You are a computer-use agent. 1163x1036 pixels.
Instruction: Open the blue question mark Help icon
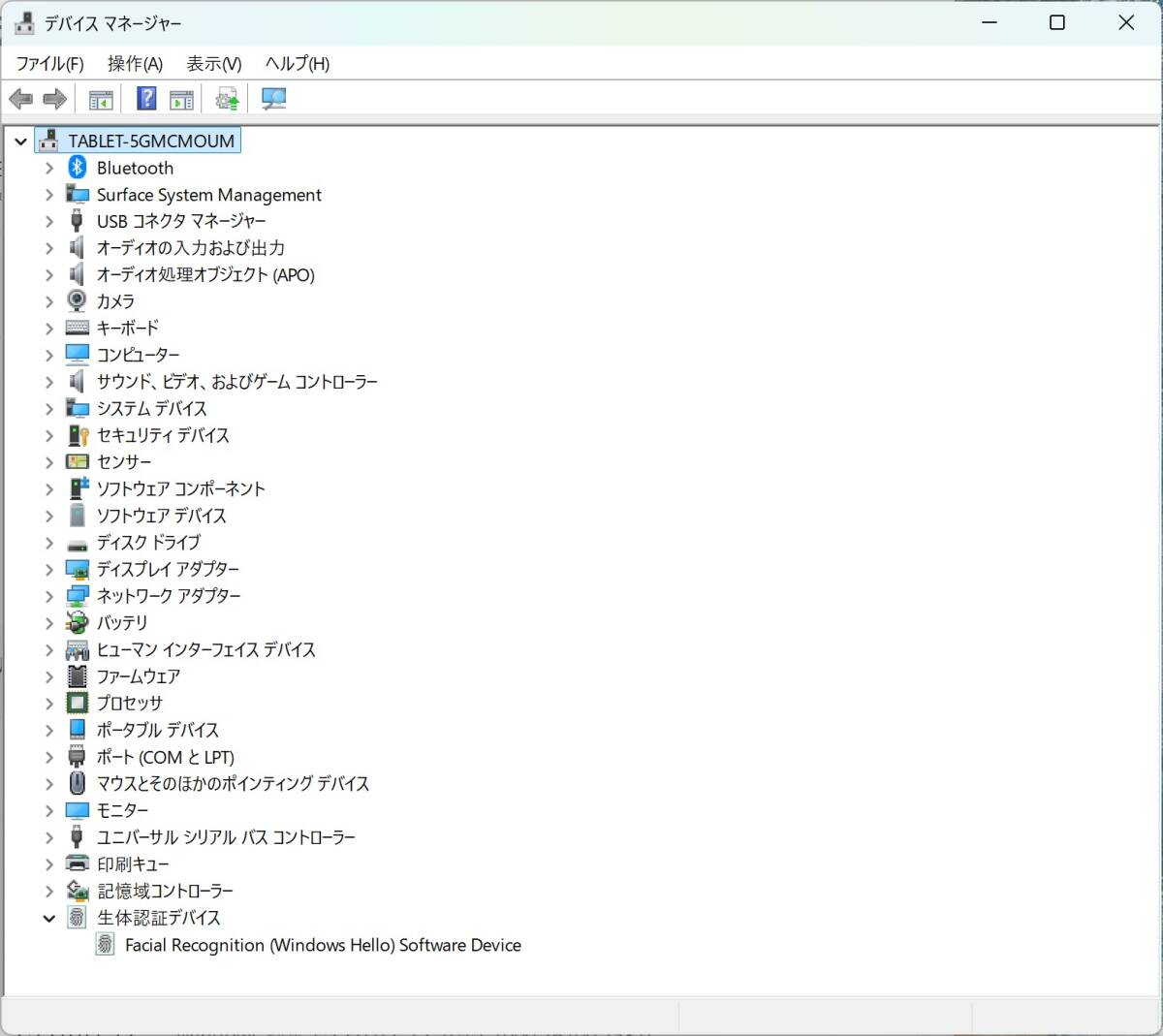[x=146, y=99]
